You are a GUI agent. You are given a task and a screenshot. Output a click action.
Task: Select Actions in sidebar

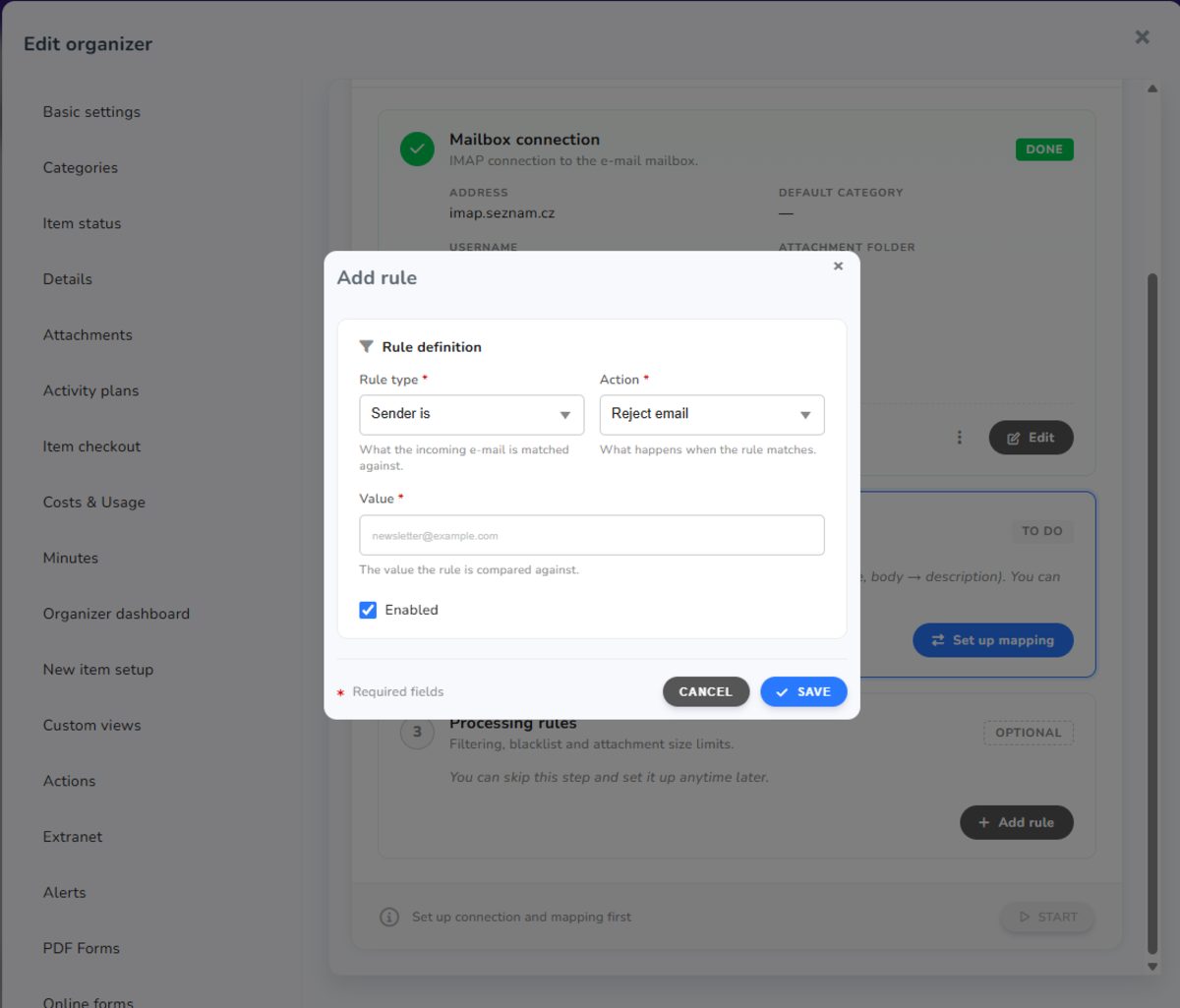pos(70,781)
